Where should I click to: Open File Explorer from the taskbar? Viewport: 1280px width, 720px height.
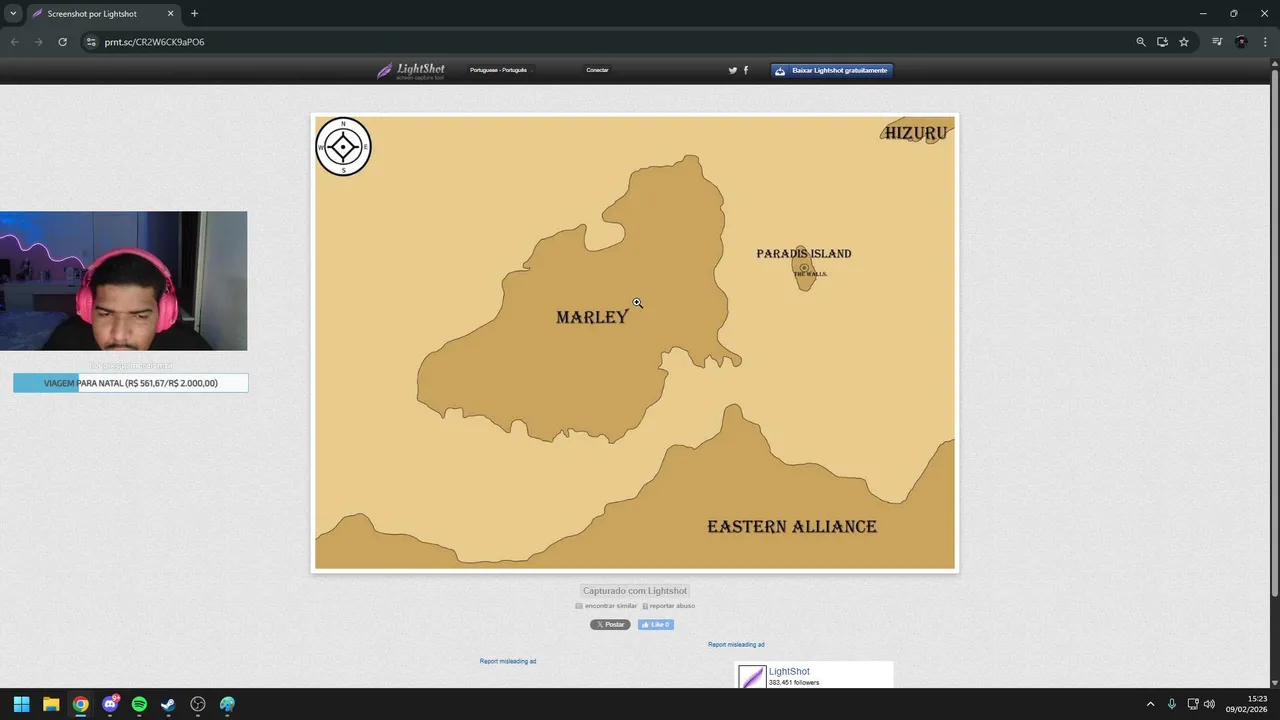[51, 704]
